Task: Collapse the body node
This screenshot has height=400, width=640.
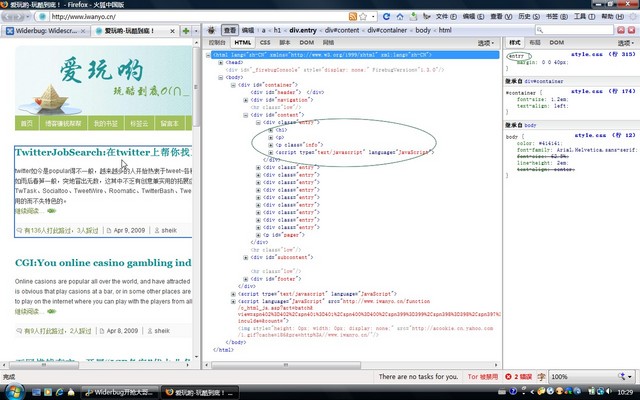Action: pyautogui.click(x=220, y=77)
